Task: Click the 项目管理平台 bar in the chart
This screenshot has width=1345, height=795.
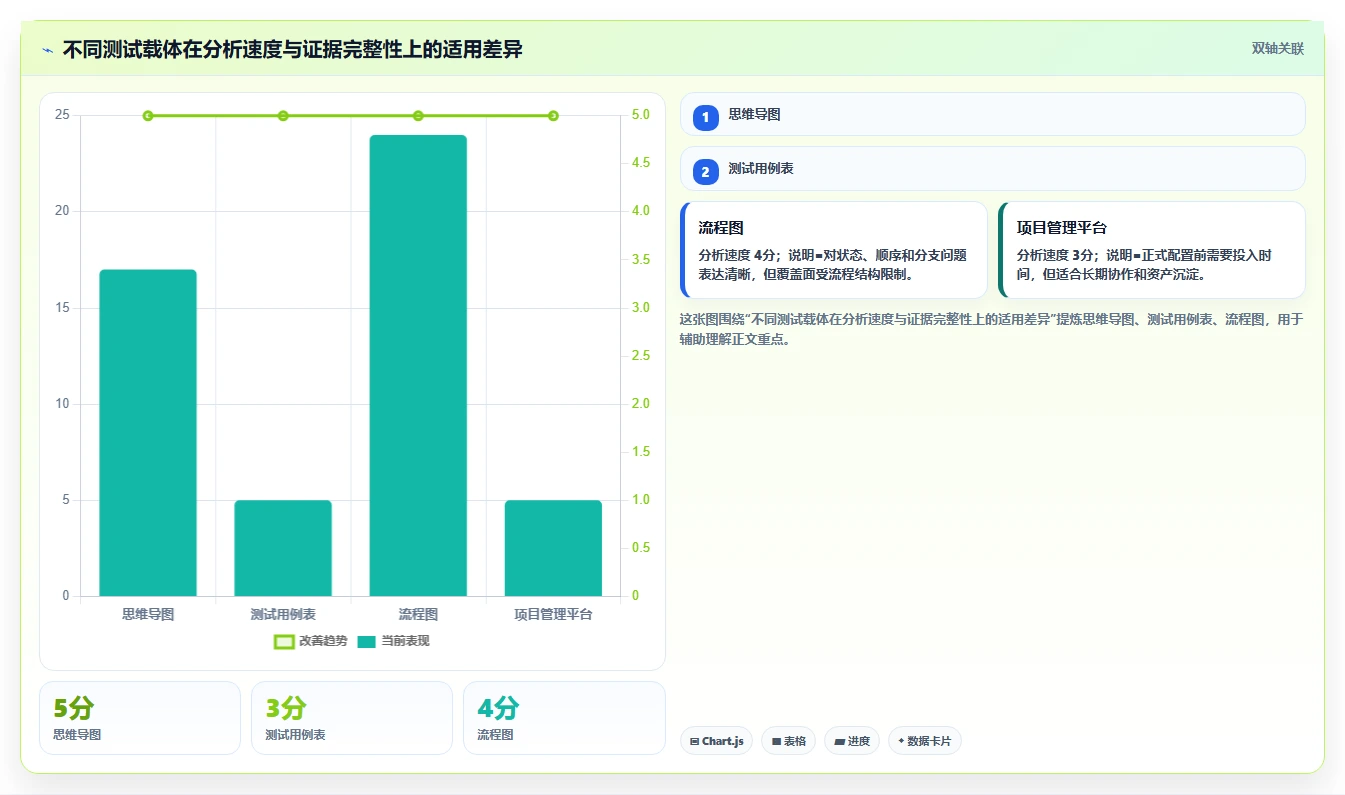Action: 553,548
